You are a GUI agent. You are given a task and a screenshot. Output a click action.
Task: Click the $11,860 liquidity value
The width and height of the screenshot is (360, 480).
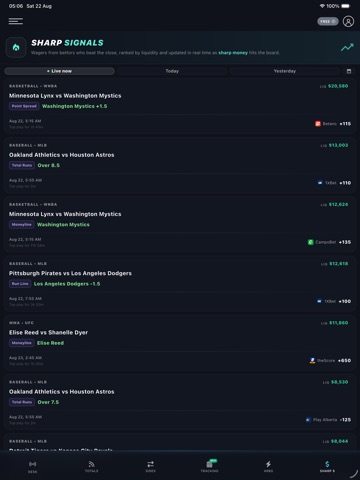[338, 323]
